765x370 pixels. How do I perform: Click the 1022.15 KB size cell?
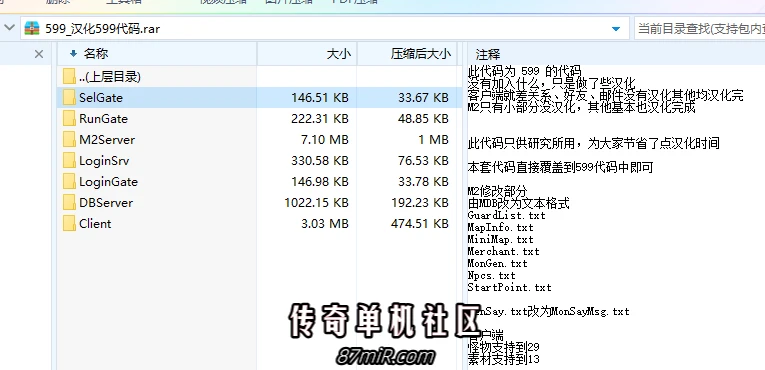[317, 203]
